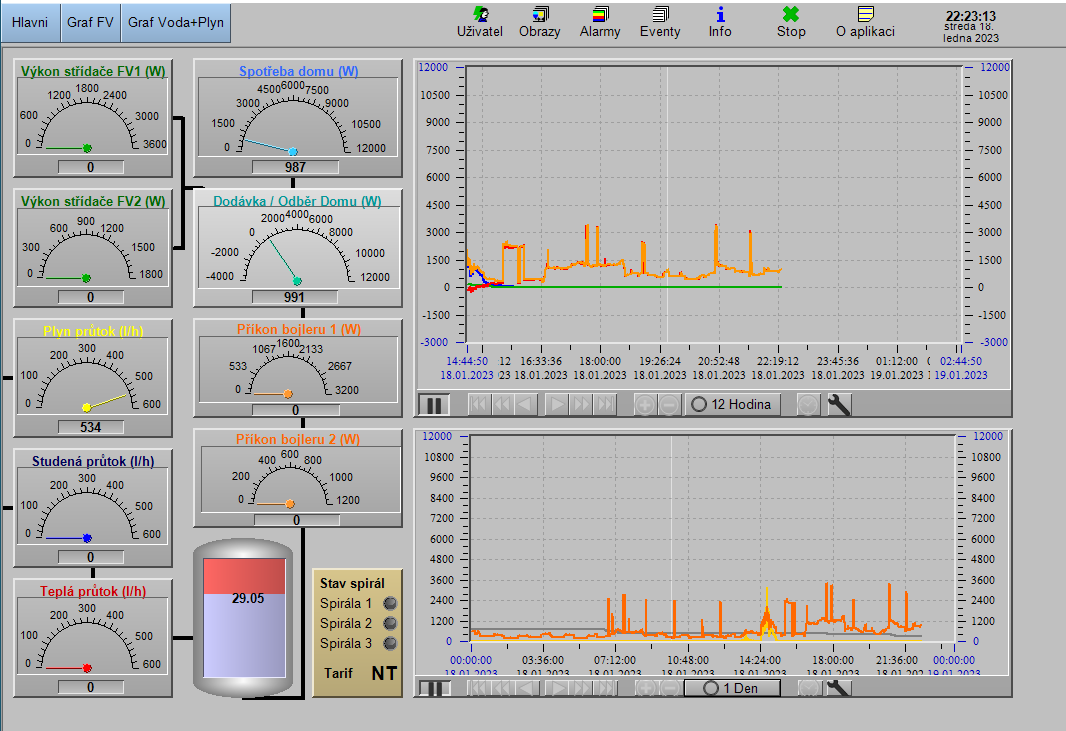Switch to the Graf FV tab
This screenshot has height=731, width=1066.
point(90,22)
